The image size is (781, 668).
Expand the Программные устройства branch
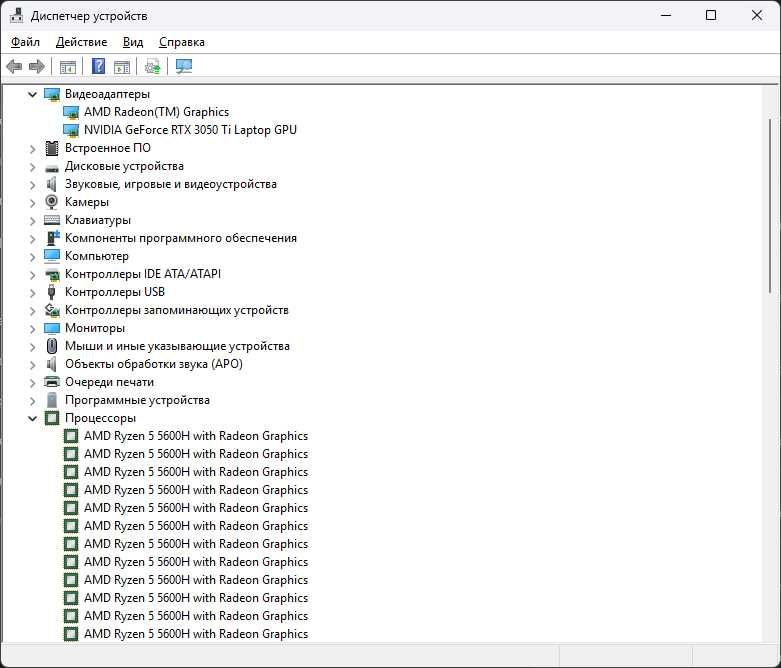click(32, 401)
